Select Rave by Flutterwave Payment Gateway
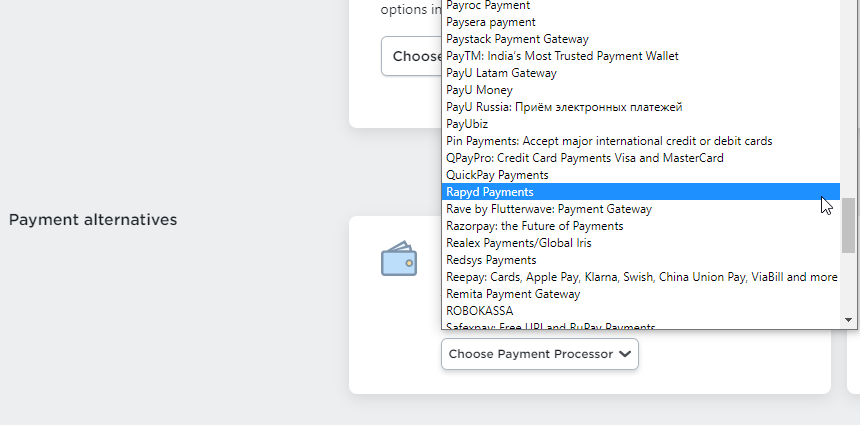This screenshot has height=425, width=860. tap(548, 209)
